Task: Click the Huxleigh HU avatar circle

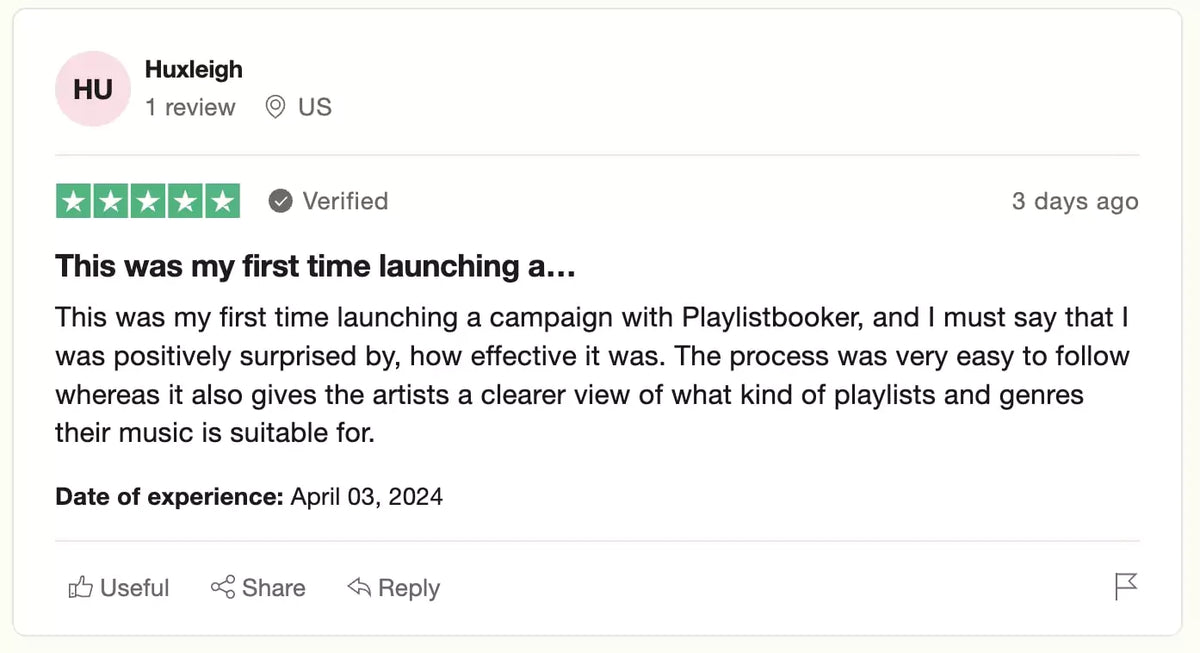Action: (92, 90)
